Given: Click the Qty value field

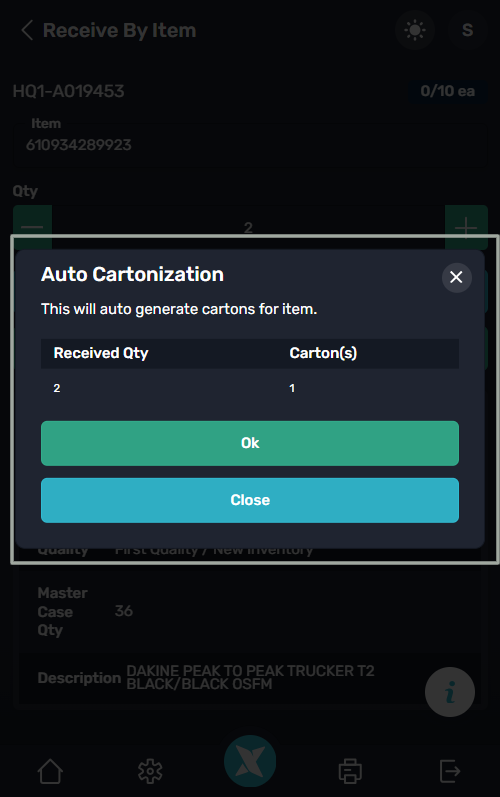Looking at the screenshot, I should [x=248, y=227].
